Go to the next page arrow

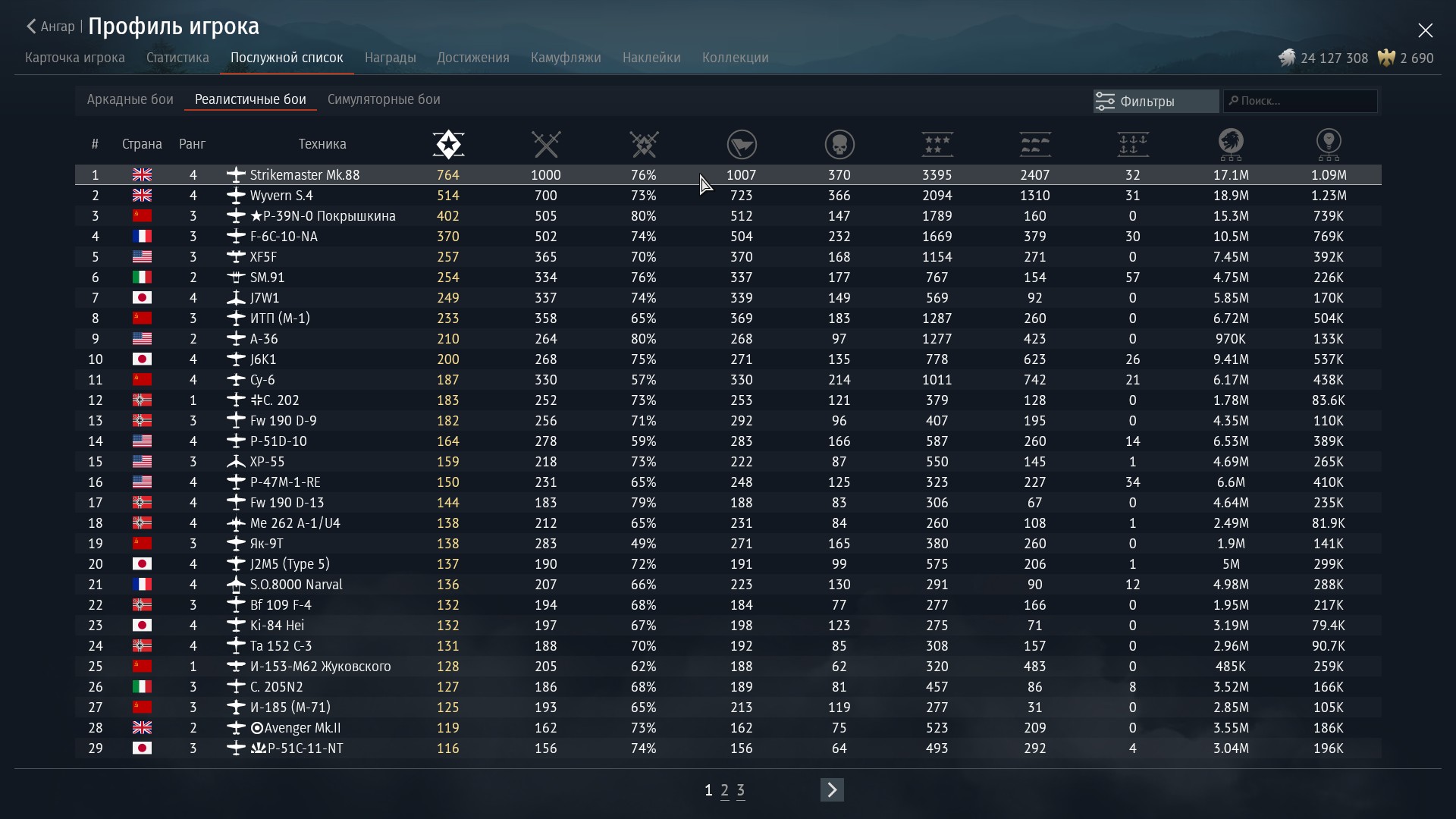832,790
